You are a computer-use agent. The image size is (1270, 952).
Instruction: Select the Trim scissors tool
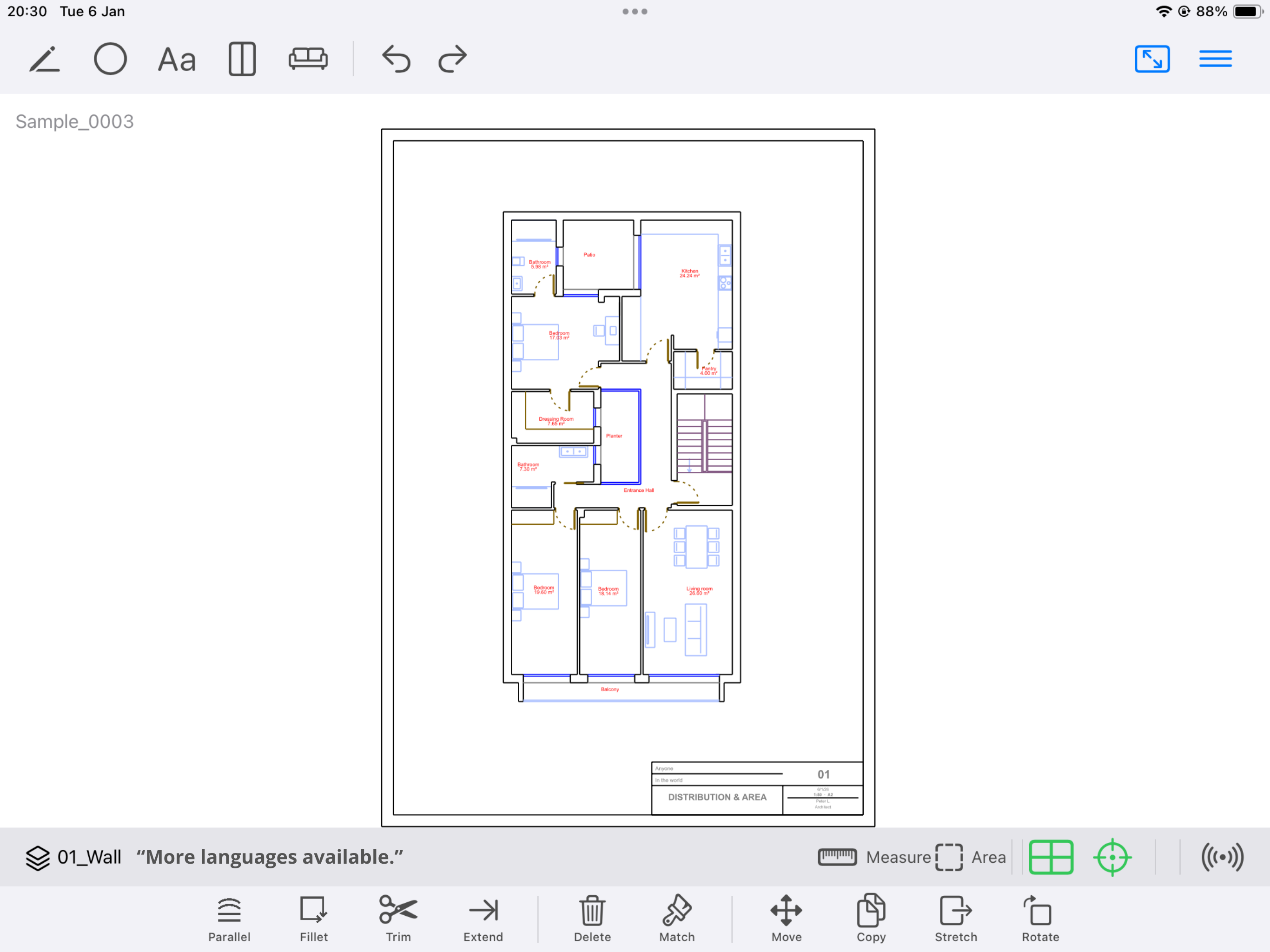click(397, 917)
